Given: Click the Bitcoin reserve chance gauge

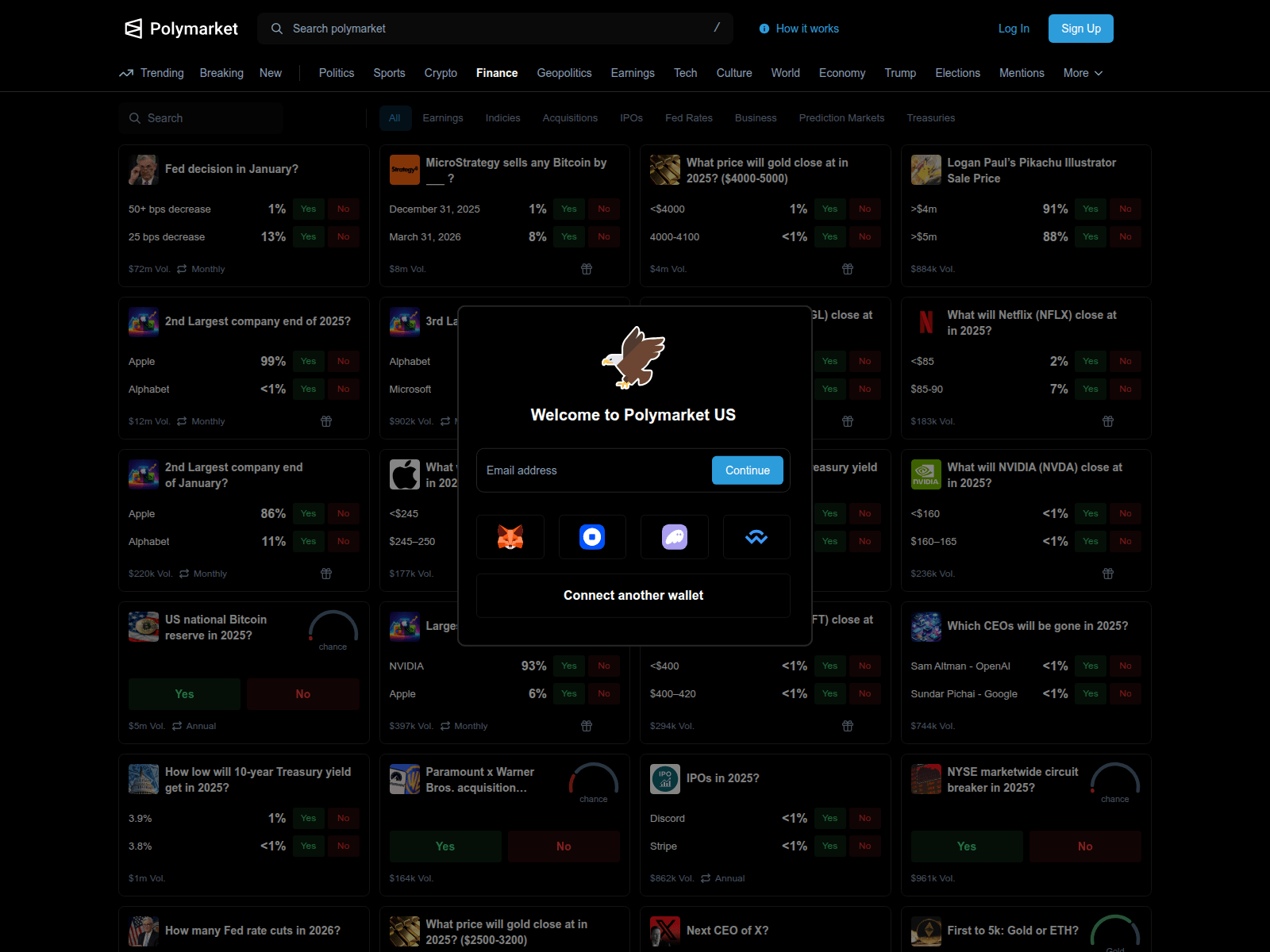Looking at the screenshot, I should point(333,631).
